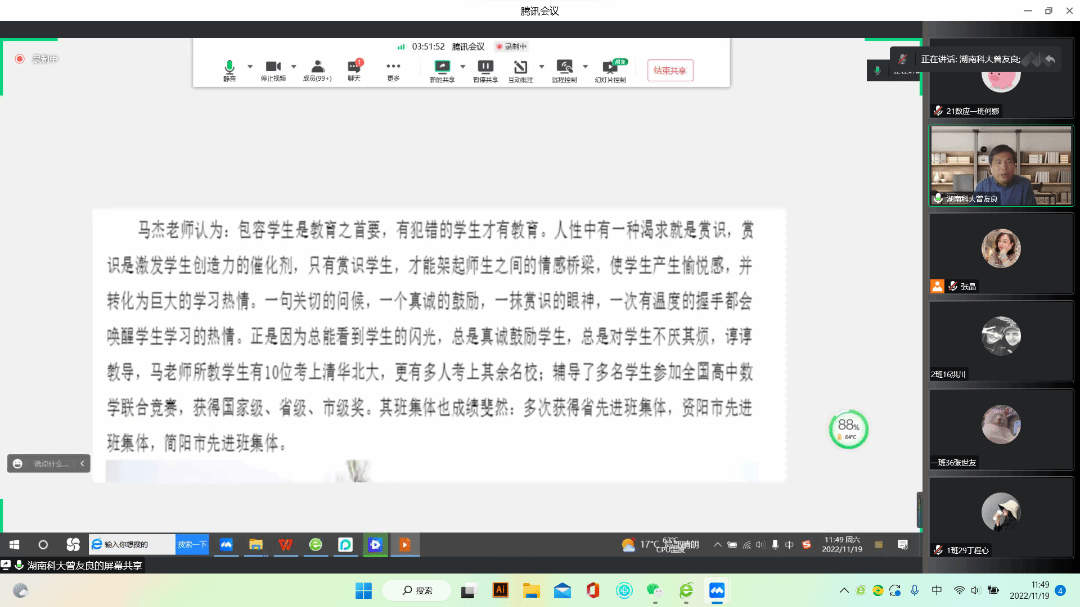This screenshot has width=1080, height=607.
Task: Expand the arrow next to 互动批注
Action: point(541,67)
